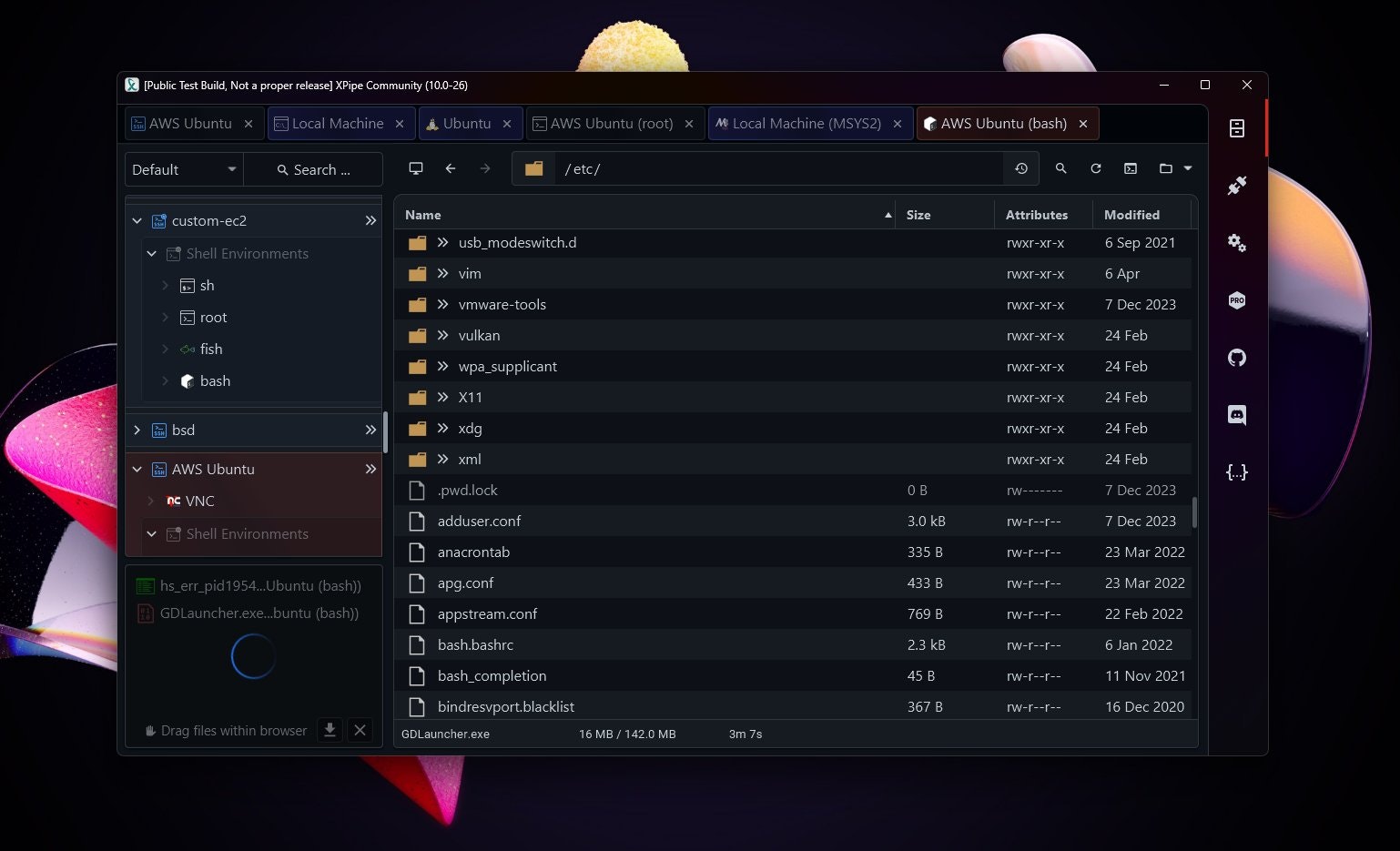Click the download transfer icon

(330, 730)
